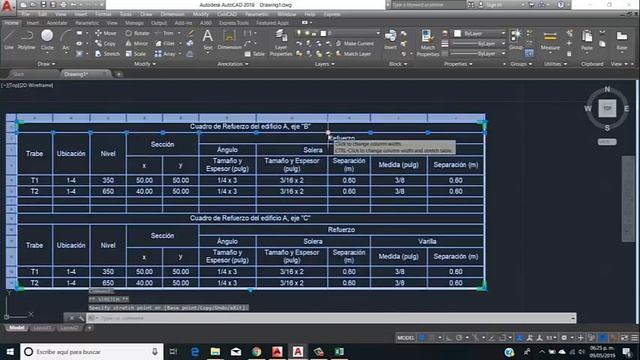Toggle ortho mode in status bar

(449, 338)
